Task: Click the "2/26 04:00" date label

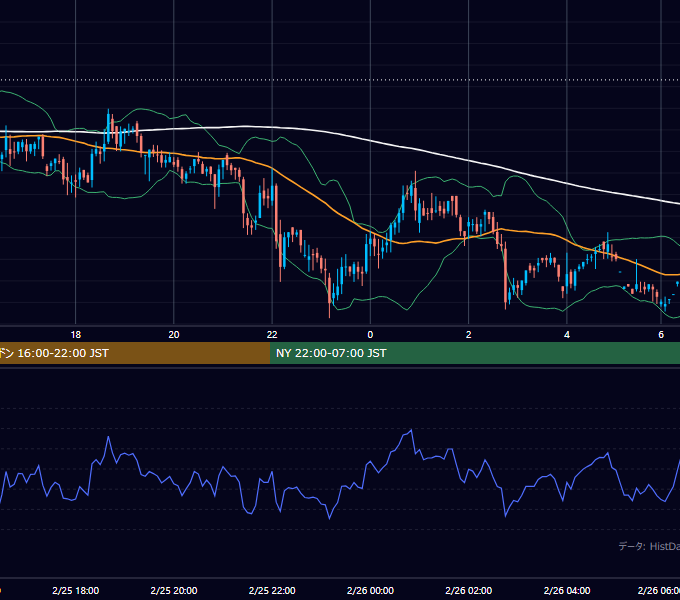Action: point(567,590)
